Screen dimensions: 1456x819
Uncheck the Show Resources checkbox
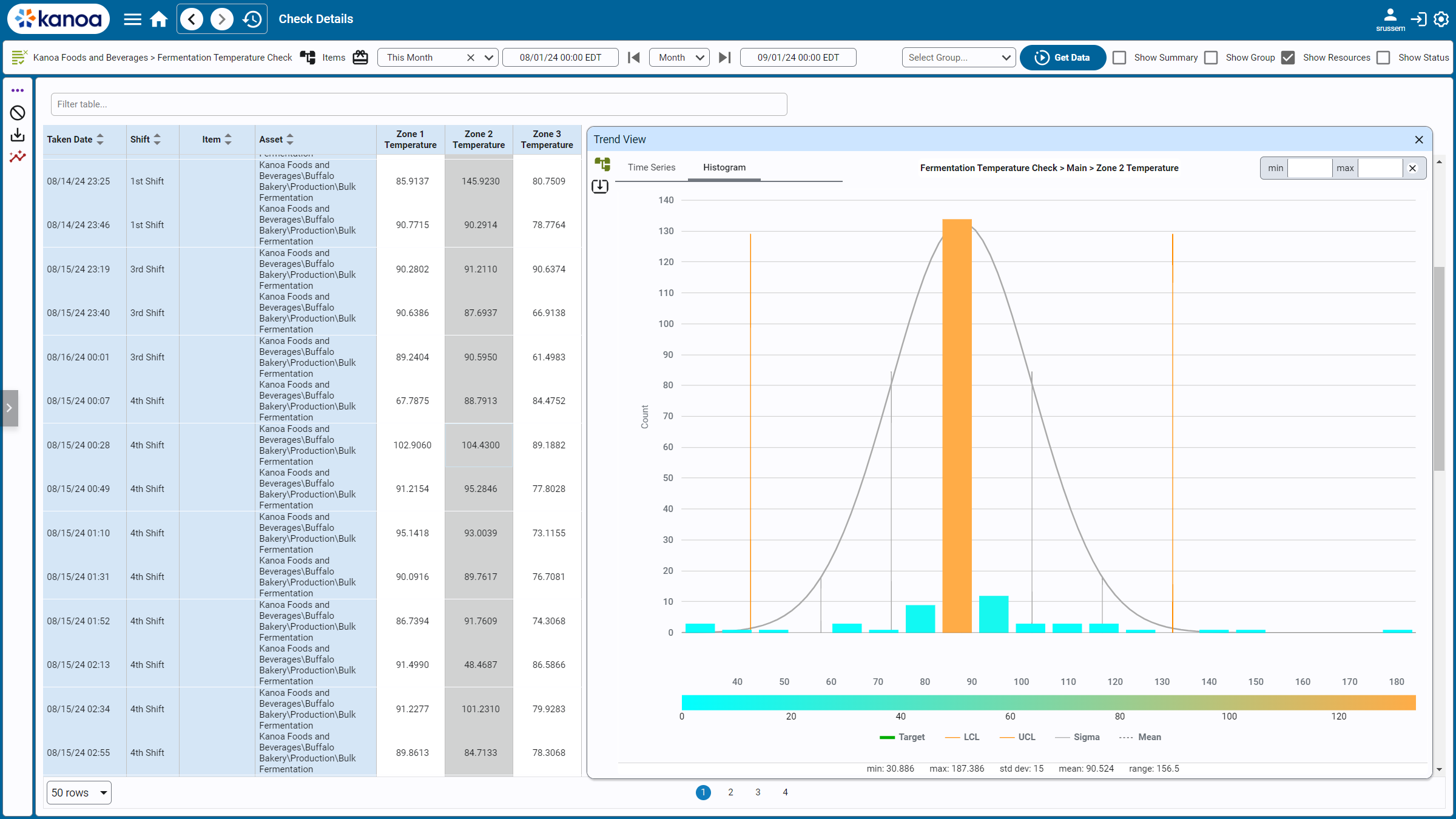point(1289,58)
